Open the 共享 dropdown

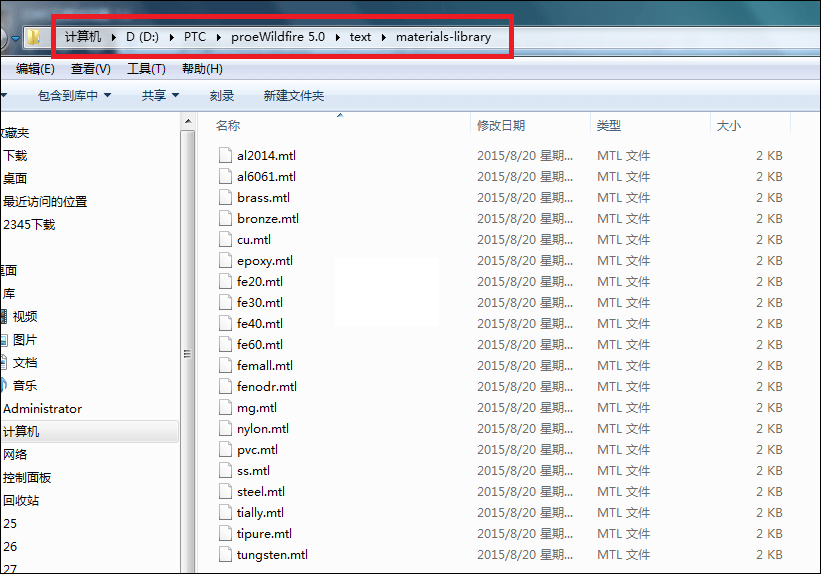coord(160,95)
